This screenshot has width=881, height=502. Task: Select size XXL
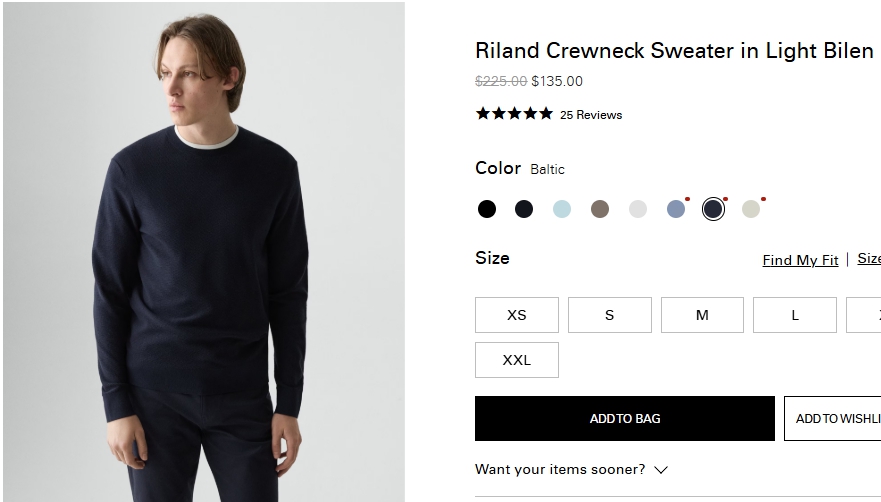(x=517, y=360)
